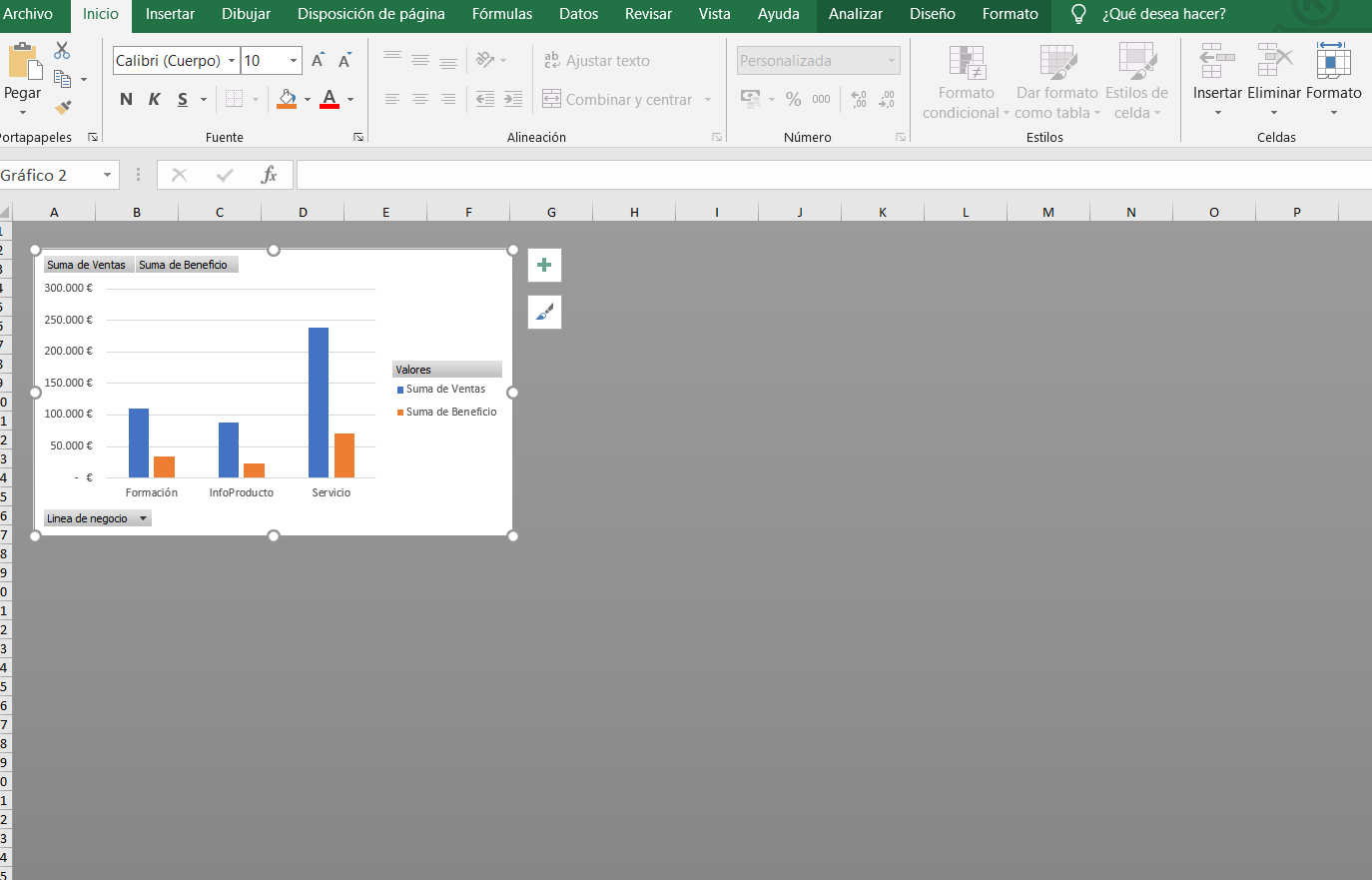Open text orientation options
The width and height of the screenshot is (1372, 880).
coord(490,60)
